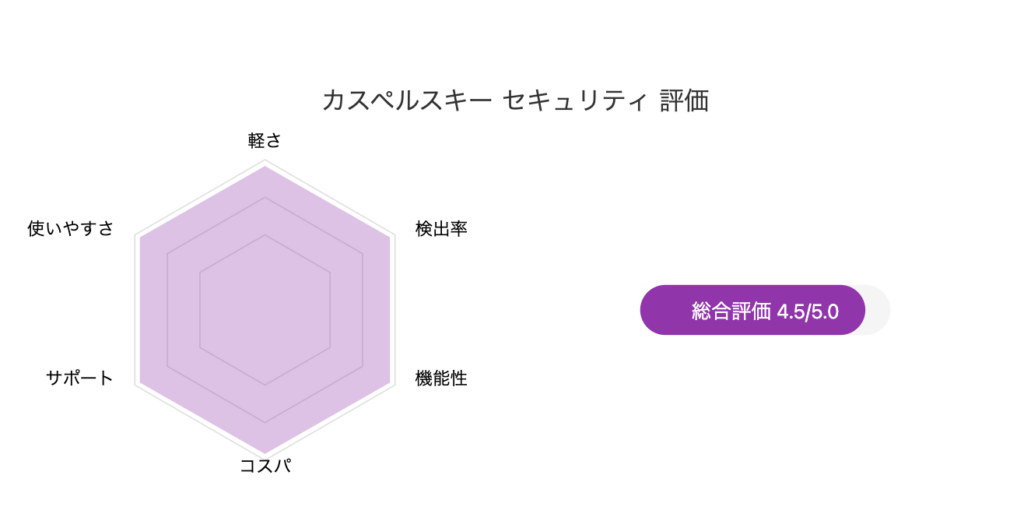Viewport: 1024px width, 514px height.
Task: Click the center of the radar chart
Action: coord(264,310)
